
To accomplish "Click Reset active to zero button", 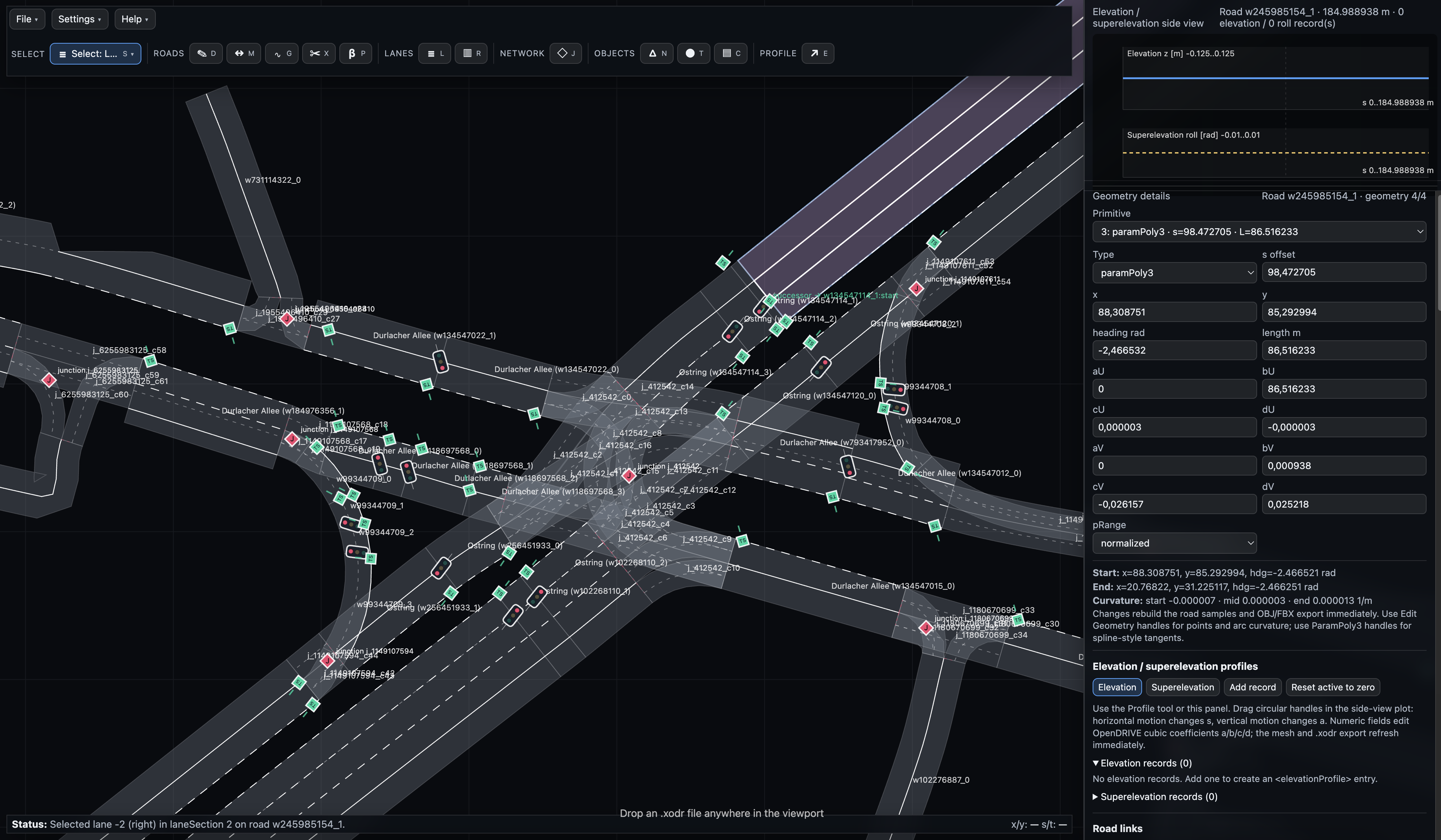I will click(x=1332, y=687).
